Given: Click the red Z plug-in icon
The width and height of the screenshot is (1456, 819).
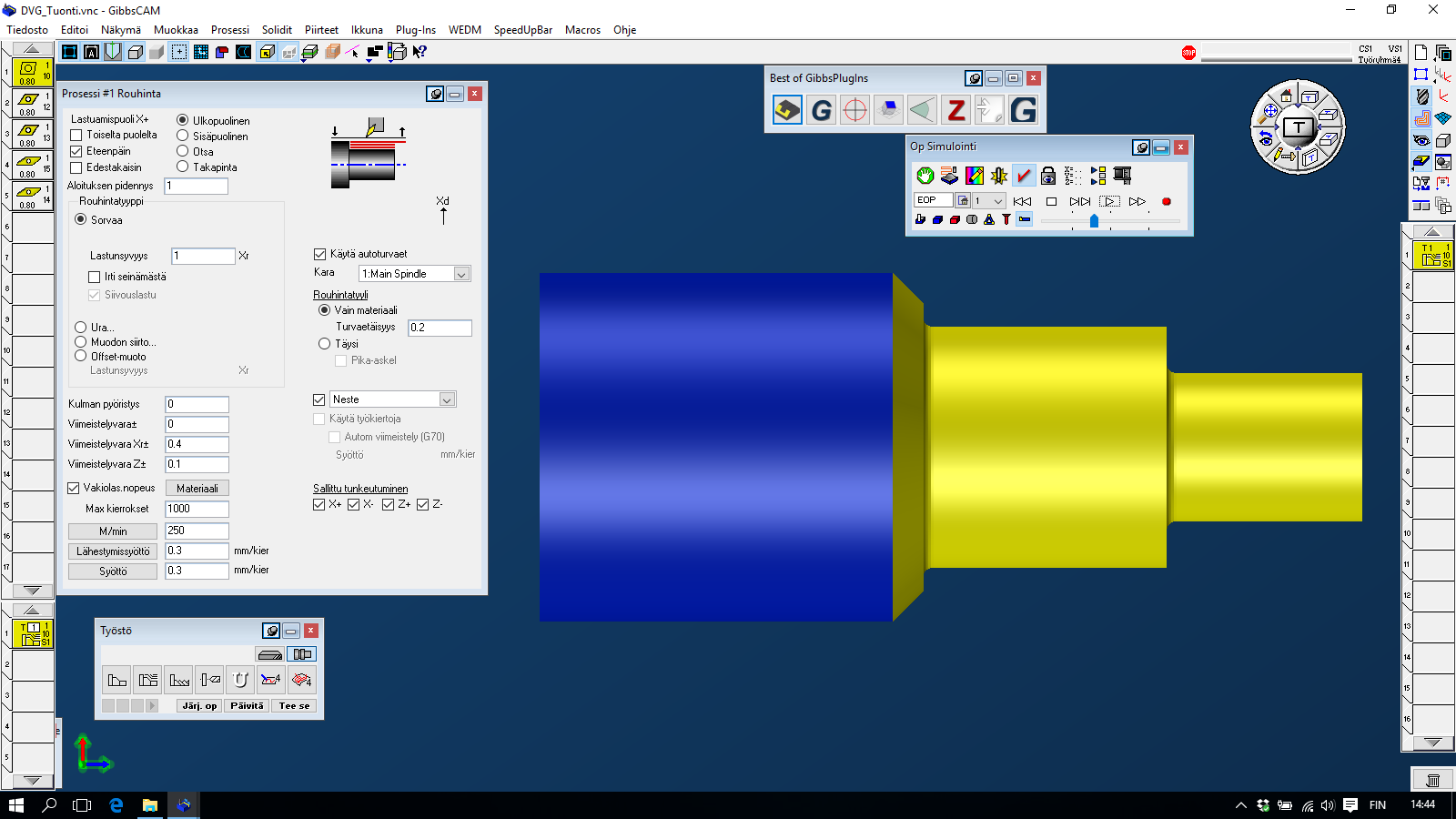Looking at the screenshot, I should (x=955, y=110).
